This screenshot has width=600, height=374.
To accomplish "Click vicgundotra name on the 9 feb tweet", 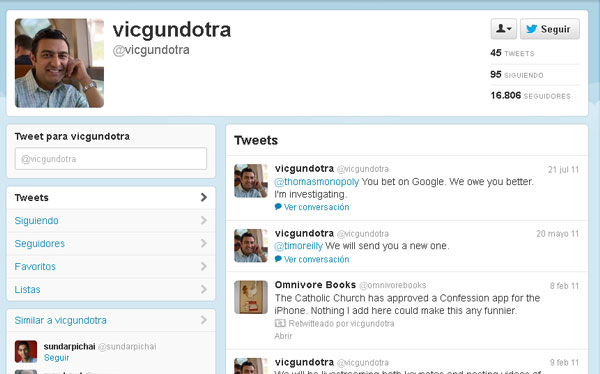I will point(304,362).
